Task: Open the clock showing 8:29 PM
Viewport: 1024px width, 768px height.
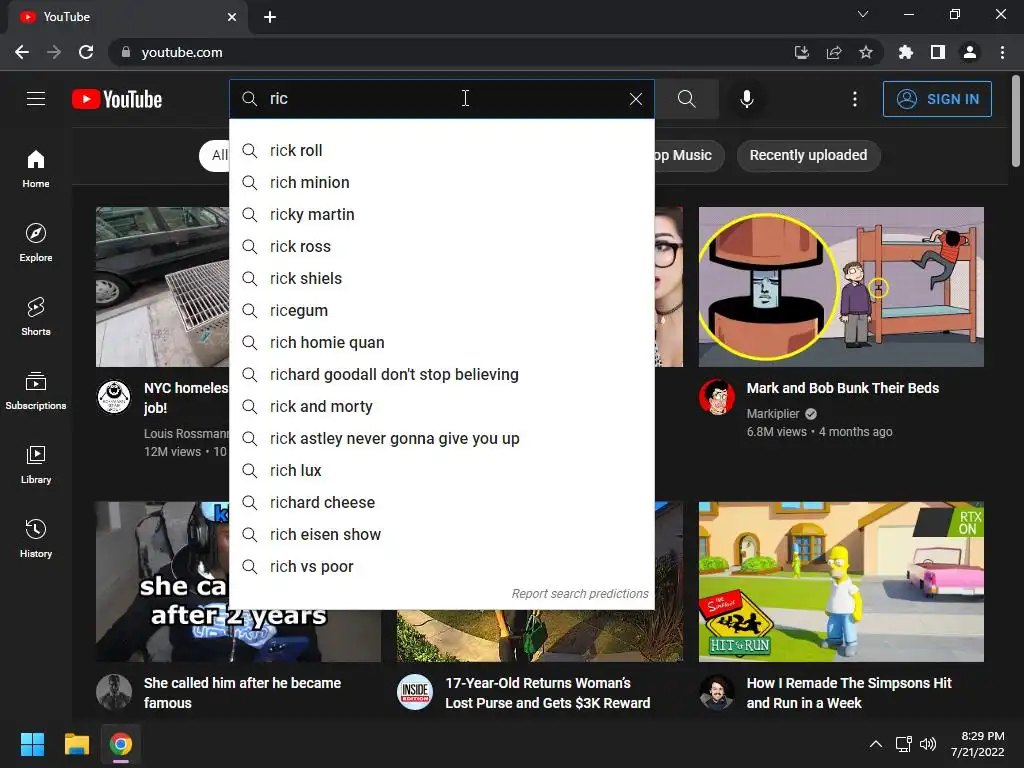Action: pyautogui.click(x=978, y=744)
